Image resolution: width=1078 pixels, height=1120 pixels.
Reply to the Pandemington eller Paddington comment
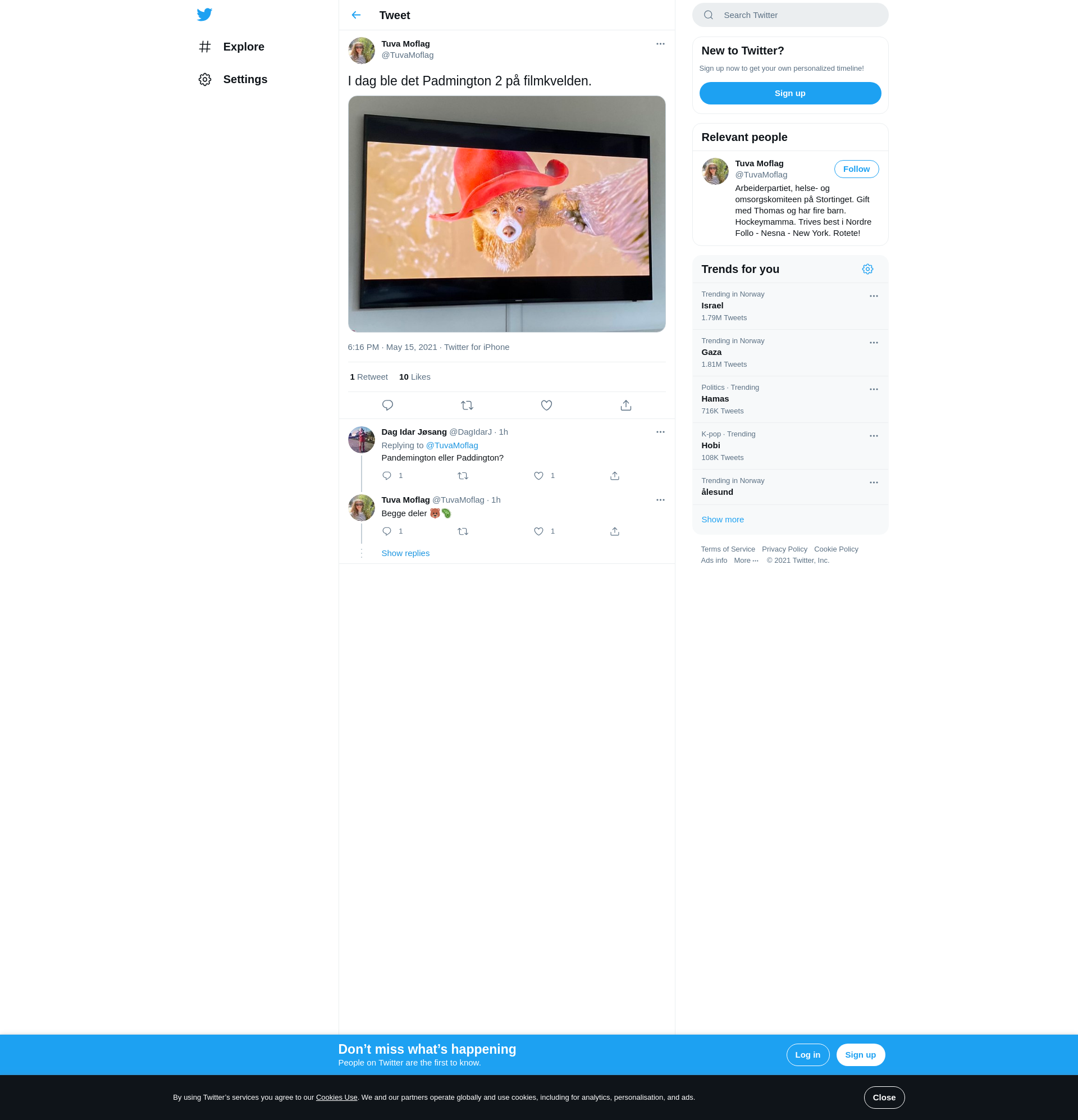(387, 475)
